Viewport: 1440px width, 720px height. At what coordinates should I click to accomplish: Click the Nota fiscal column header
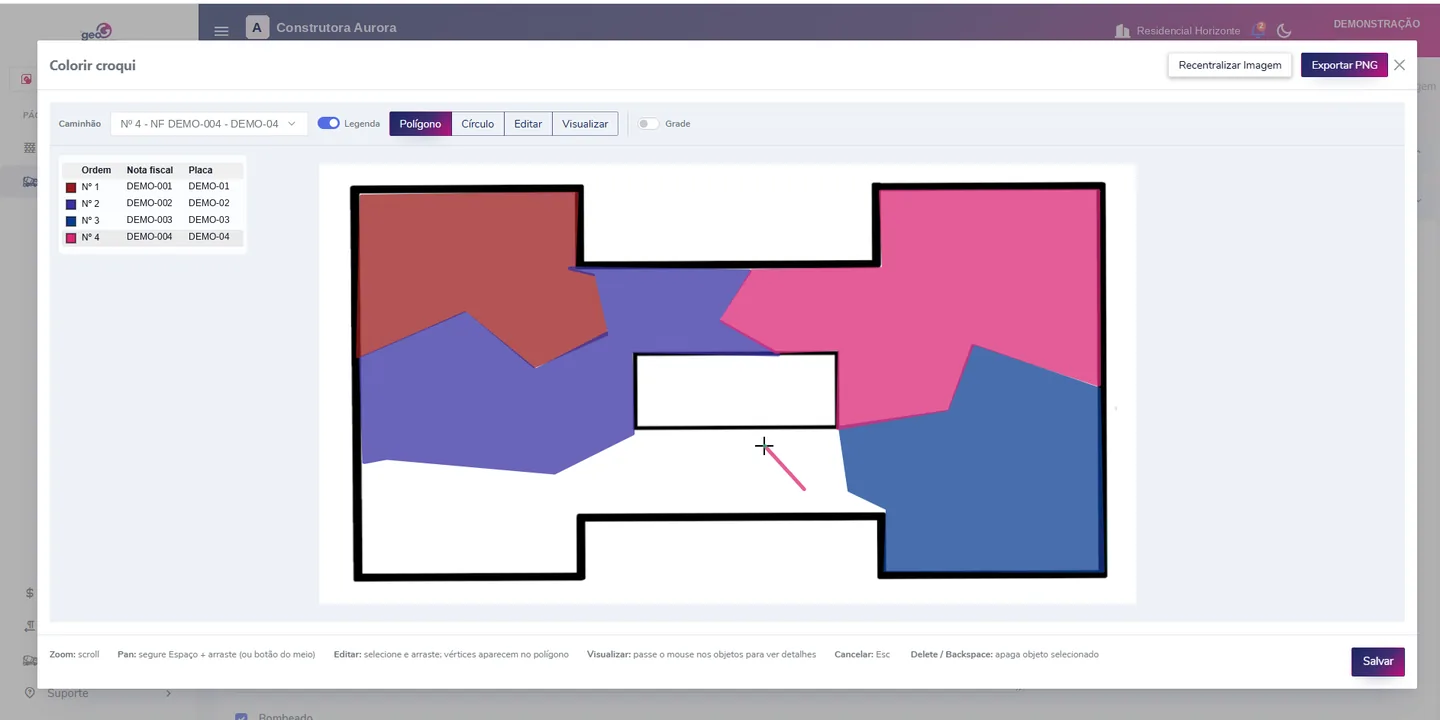(x=150, y=170)
